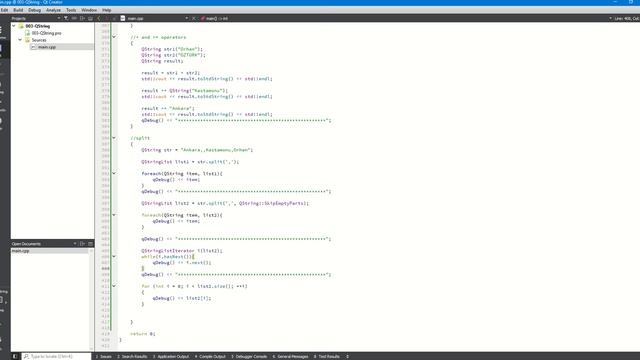The height and width of the screenshot is (360, 640).
Task: Fold the while(i.hasNext()) loop
Action: pyautogui.click(x=114, y=257)
